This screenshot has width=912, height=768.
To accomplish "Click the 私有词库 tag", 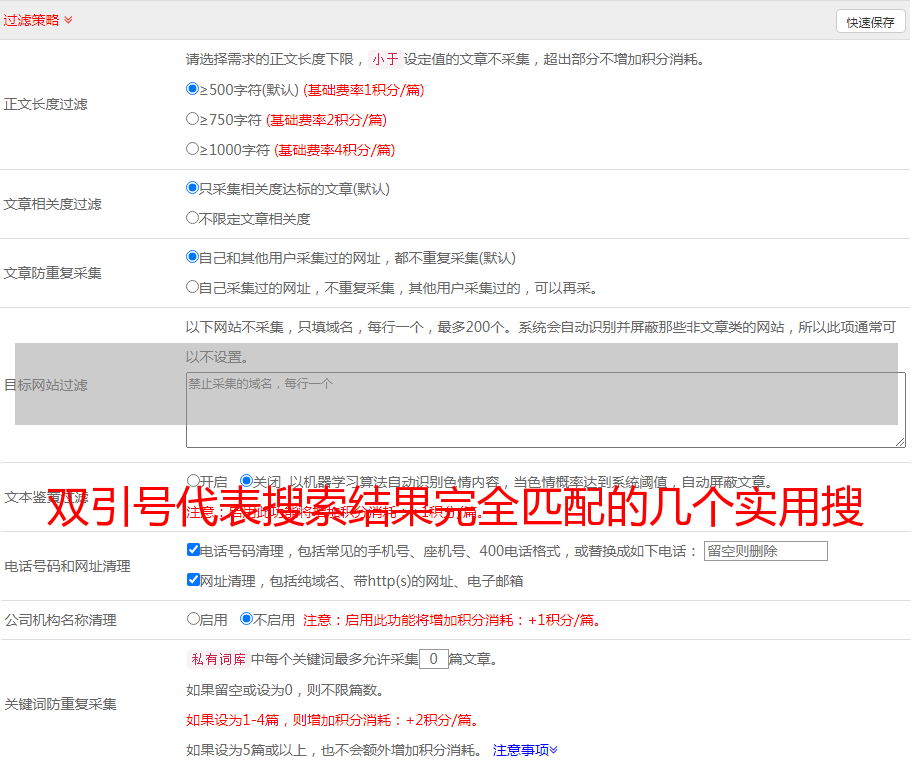I will [219, 659].
